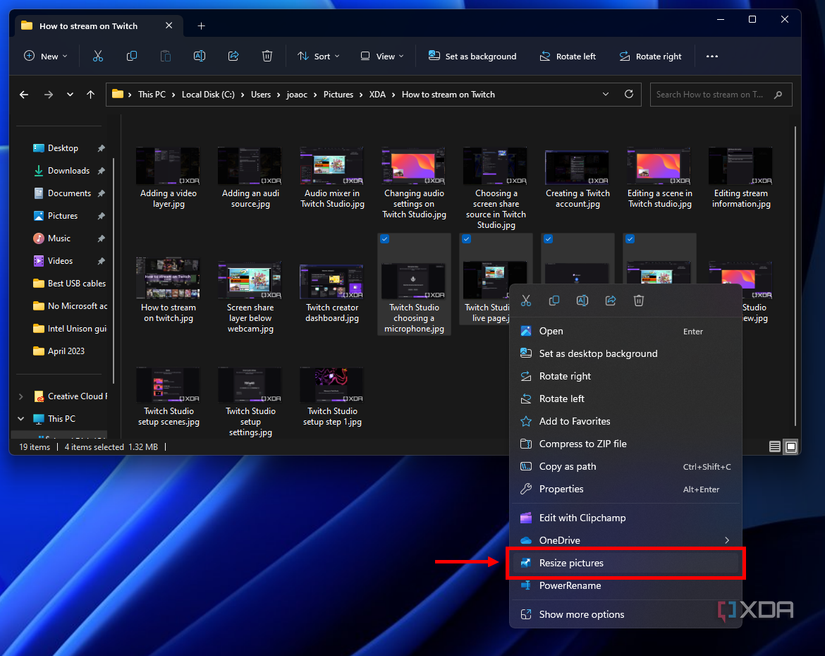Screen dimensions: 825x656
Task: Switch to large thumbnails view icon in status bar
Action: pos(791,447)
